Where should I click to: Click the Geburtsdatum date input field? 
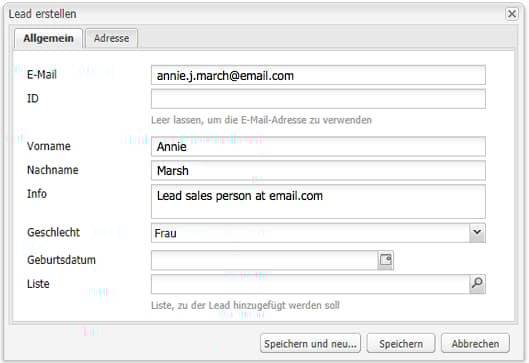[x=264, y=260]
